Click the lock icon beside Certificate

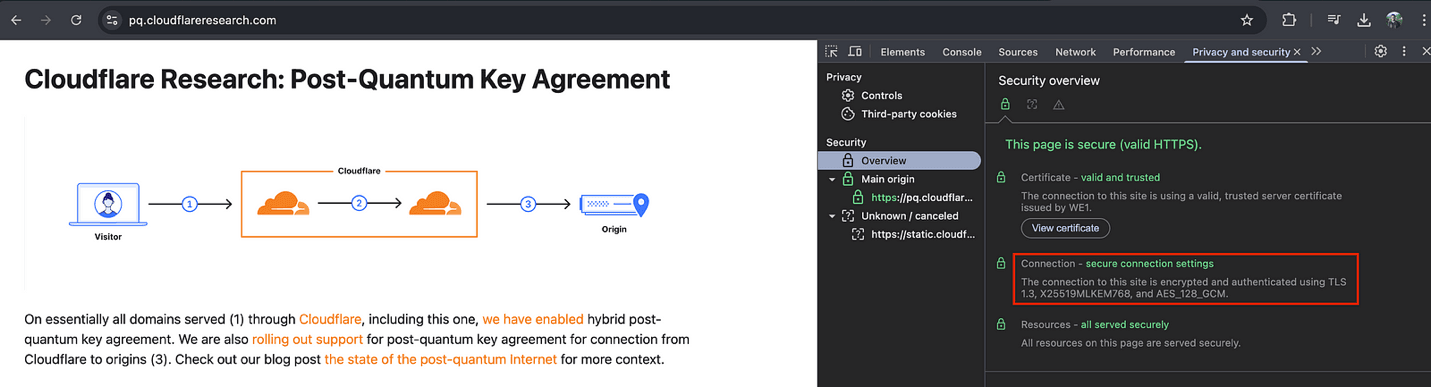click(1001, 177)
